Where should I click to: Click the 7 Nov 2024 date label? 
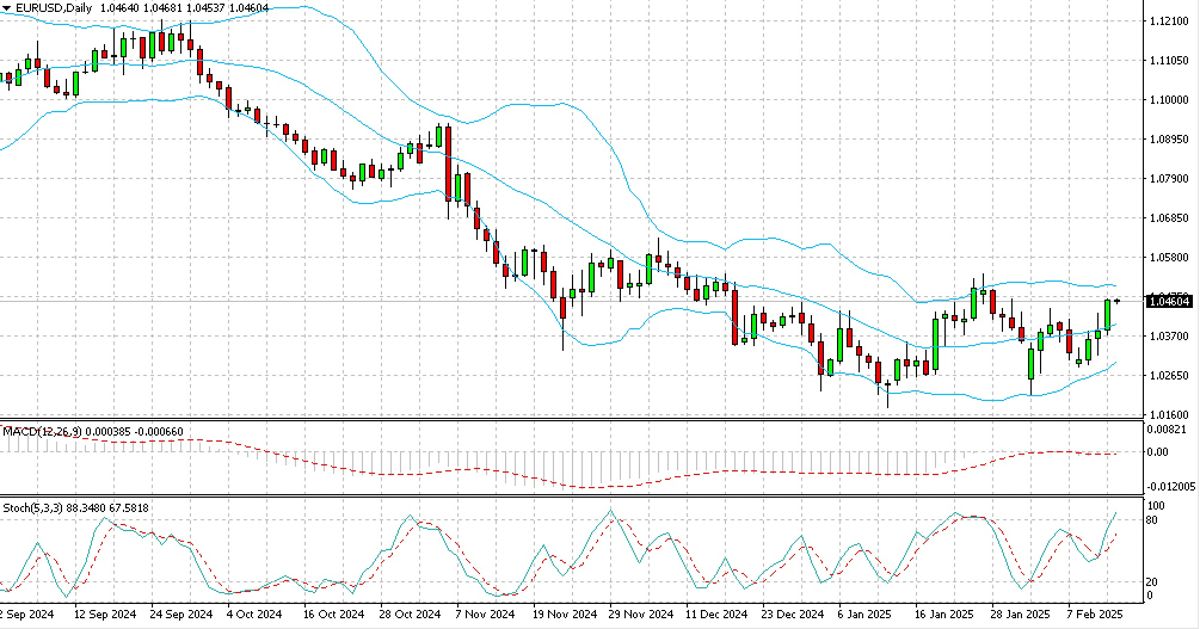[x=484, y=613]
